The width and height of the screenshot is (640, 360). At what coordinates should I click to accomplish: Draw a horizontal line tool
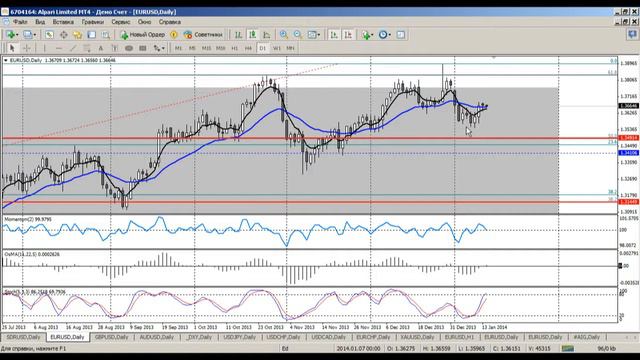click(x=59, y=48)
